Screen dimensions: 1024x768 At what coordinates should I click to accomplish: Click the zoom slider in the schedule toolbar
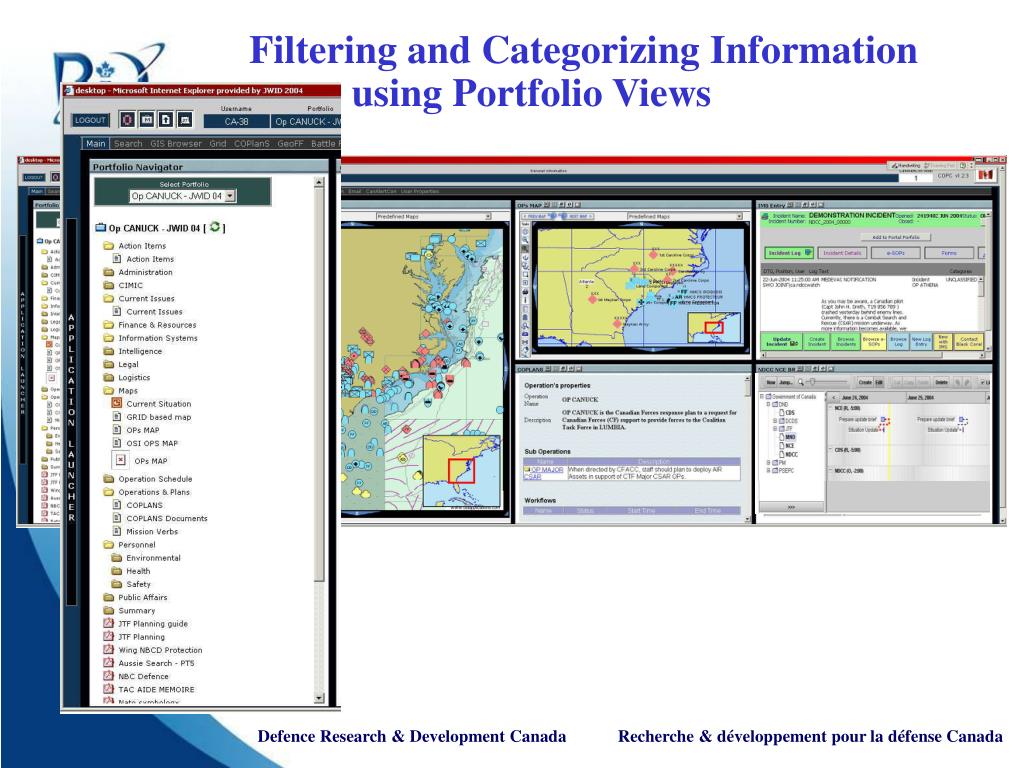coord(829,382)
